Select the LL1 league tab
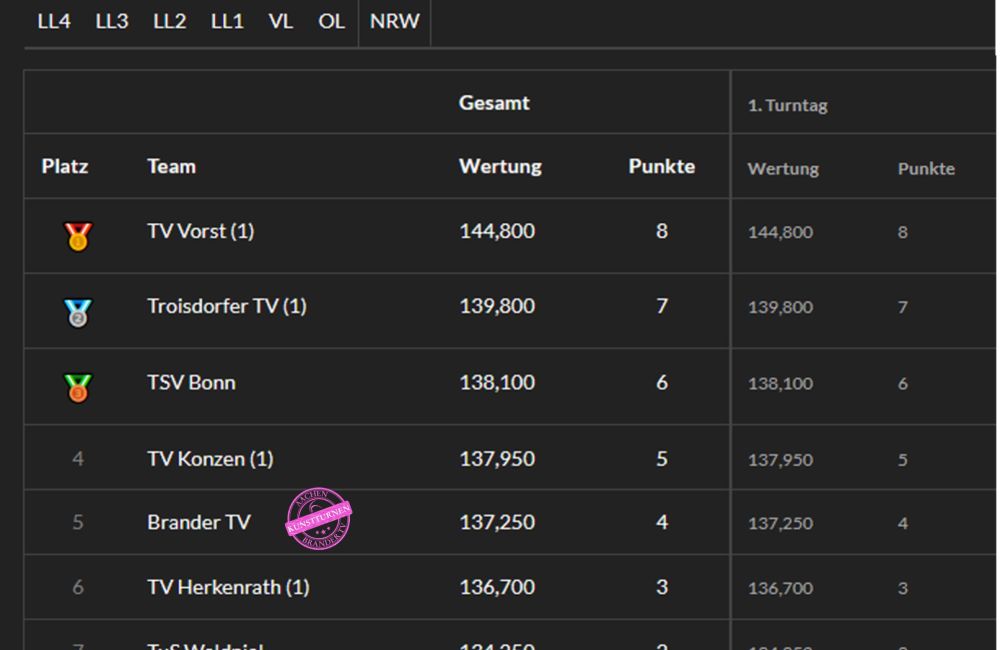 tap(227, 21)
